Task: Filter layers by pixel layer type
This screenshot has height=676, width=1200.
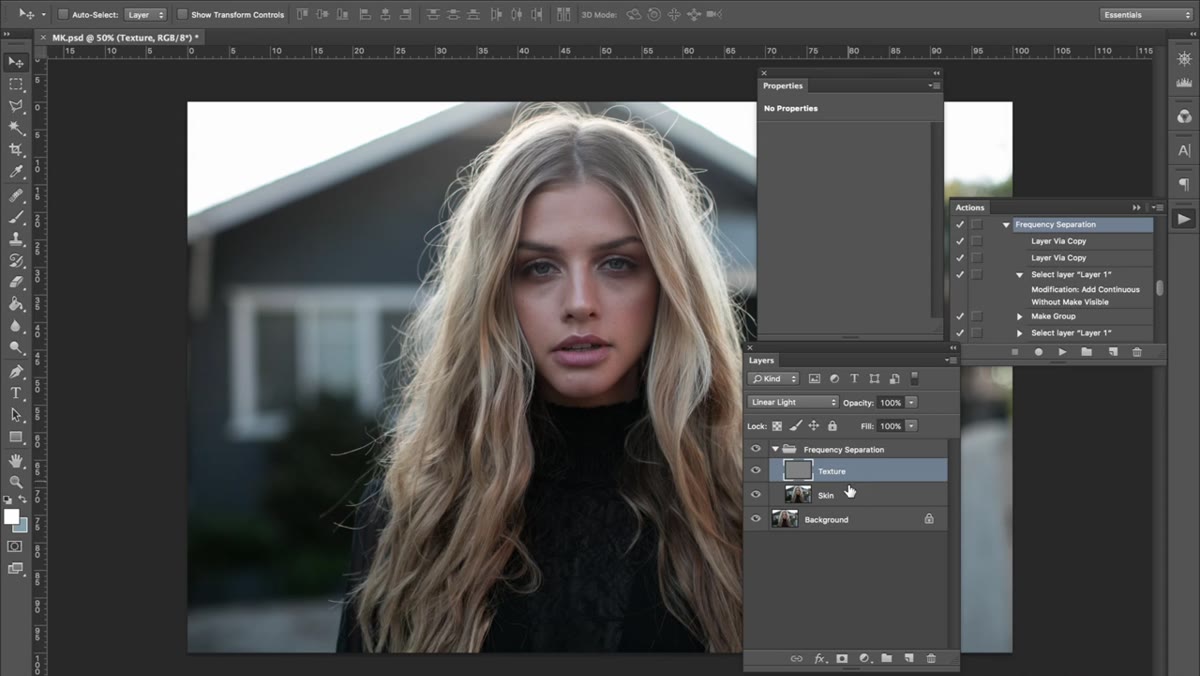Action: point(814,379)
